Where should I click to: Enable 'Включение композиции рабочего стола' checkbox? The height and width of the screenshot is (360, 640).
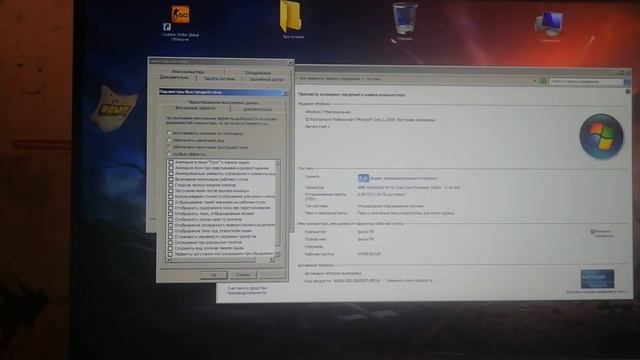pyautogui.click(x=171, y=179)
